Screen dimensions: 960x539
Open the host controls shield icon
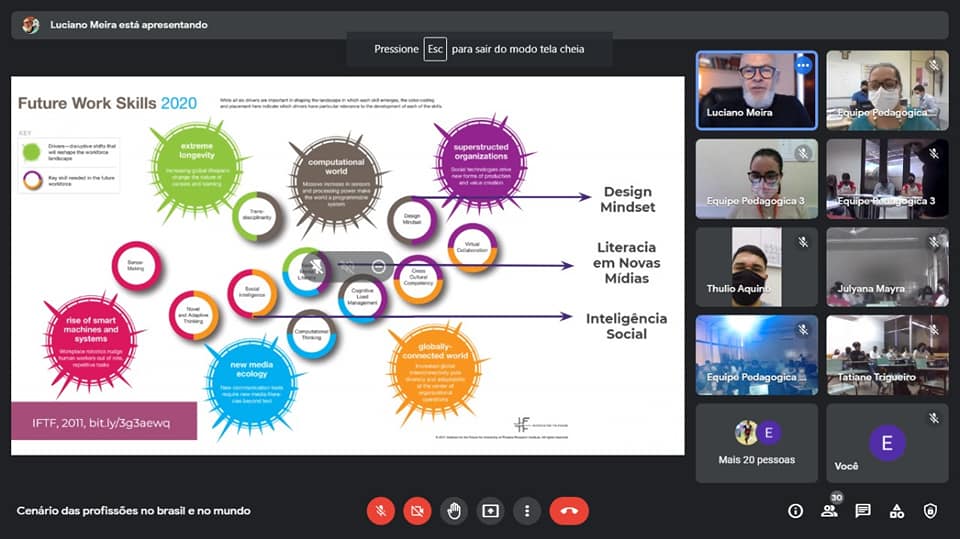click(930, 511)
